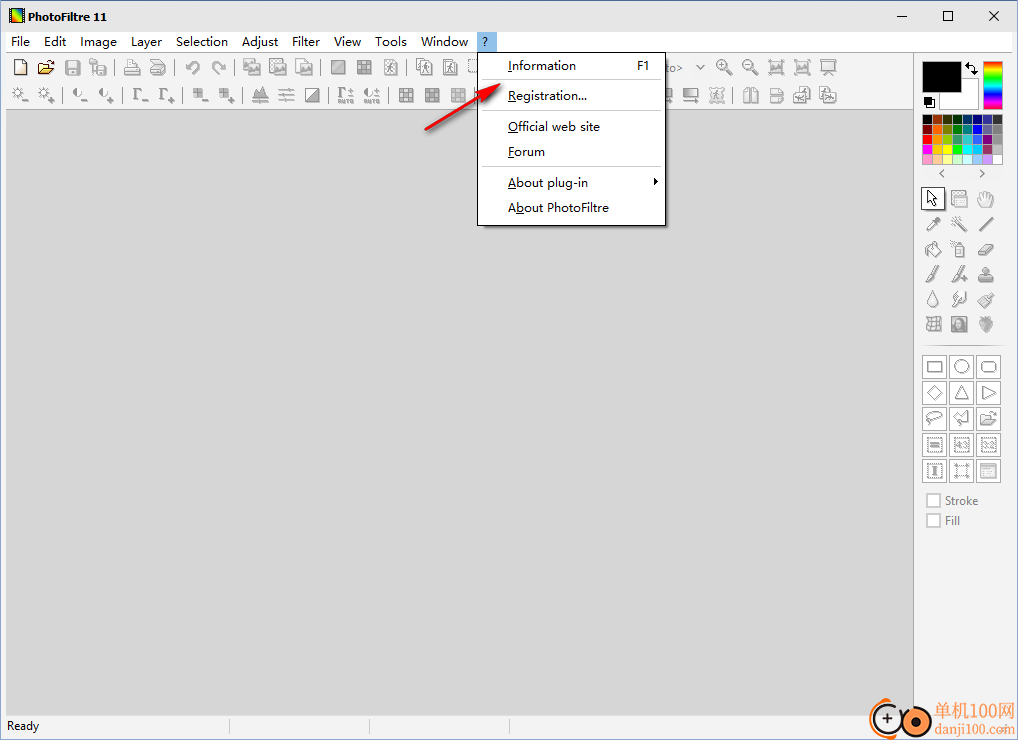Open a file with the folder icon
The width and height of the screenshot is (1018, 740).
pyautogui.click(x=46, y=68)
